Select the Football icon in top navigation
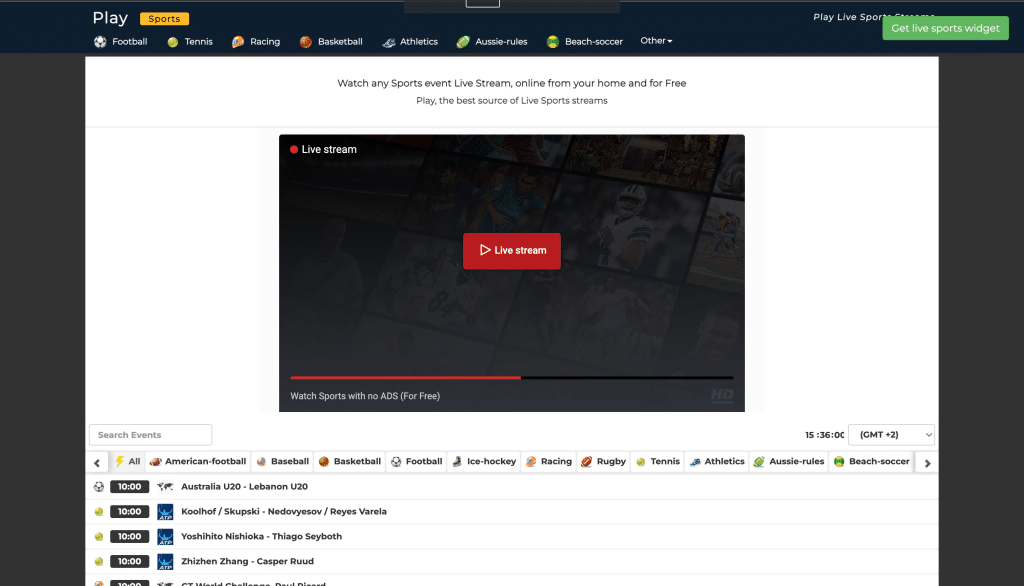 coord(99,41)
